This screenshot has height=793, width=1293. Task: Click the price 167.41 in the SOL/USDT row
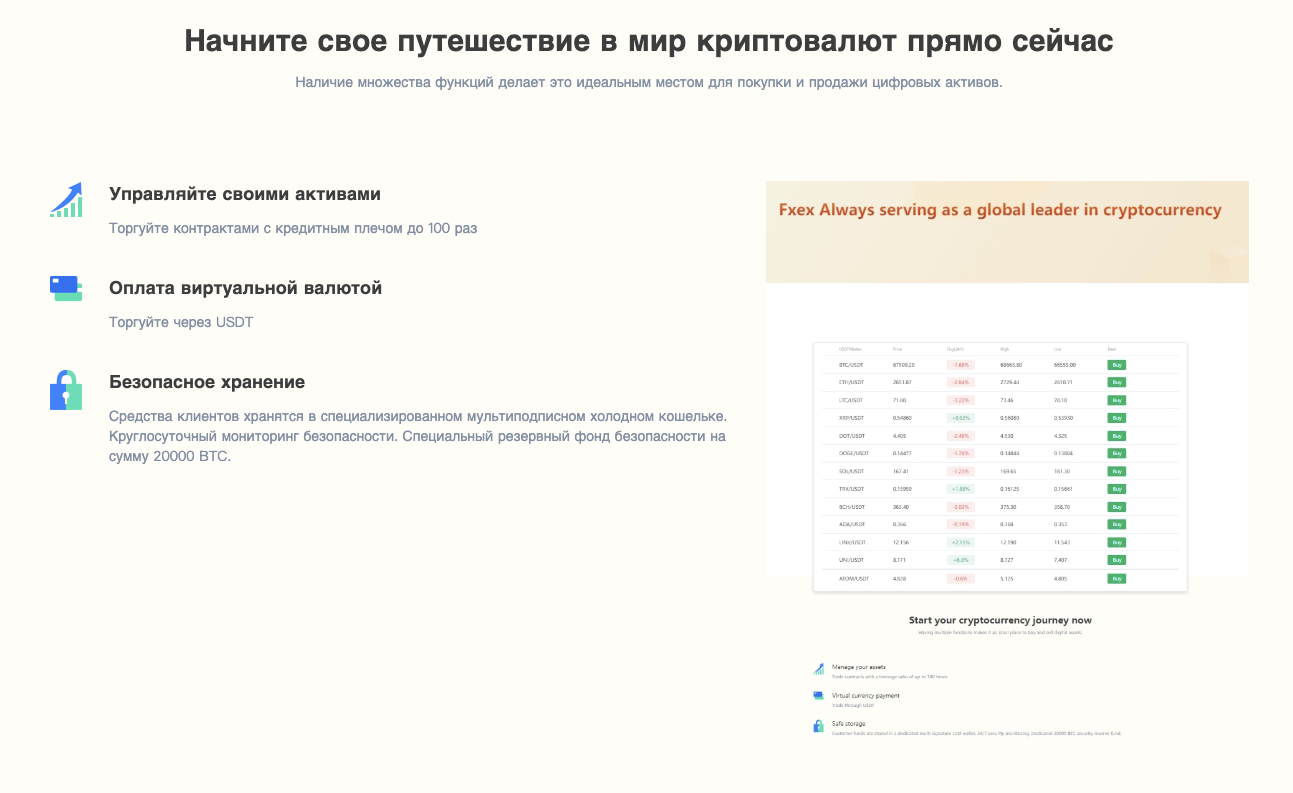[901, 471]
